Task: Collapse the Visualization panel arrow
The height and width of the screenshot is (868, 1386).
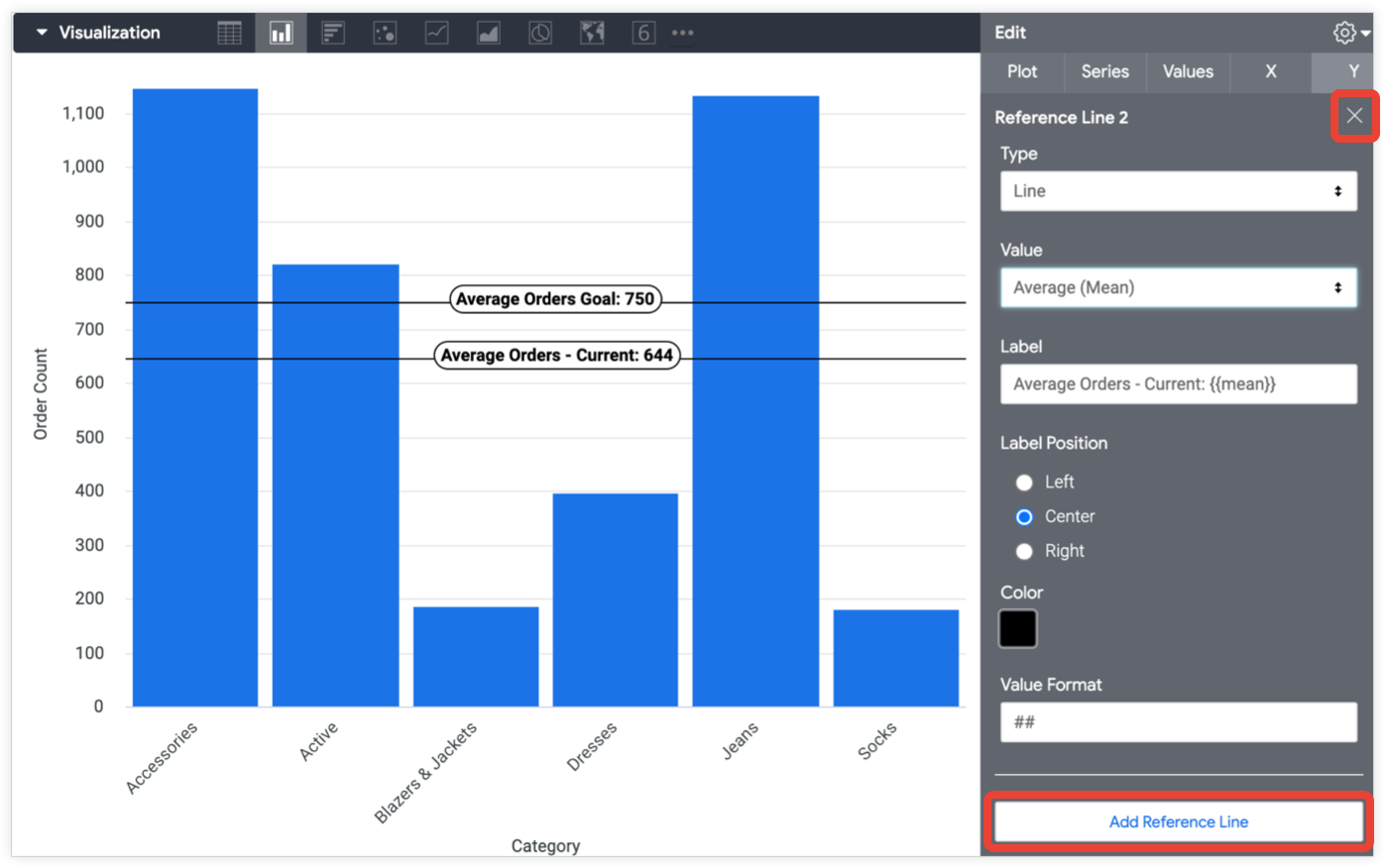Action: pos(42,33)
